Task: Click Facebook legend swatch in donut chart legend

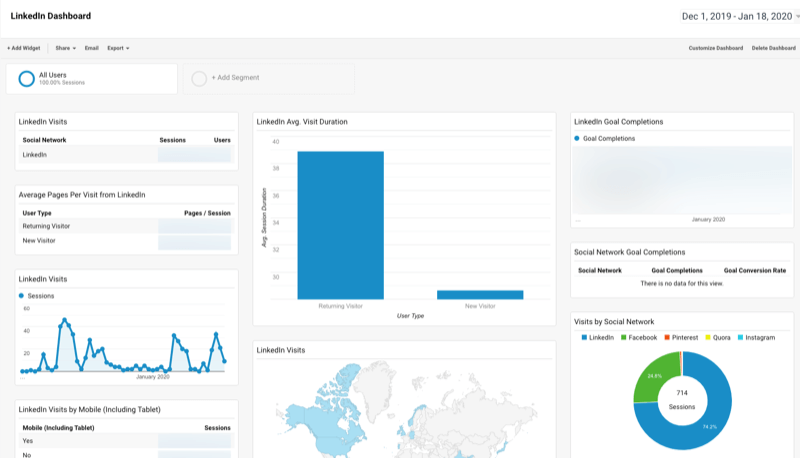Action: point(623,338)
